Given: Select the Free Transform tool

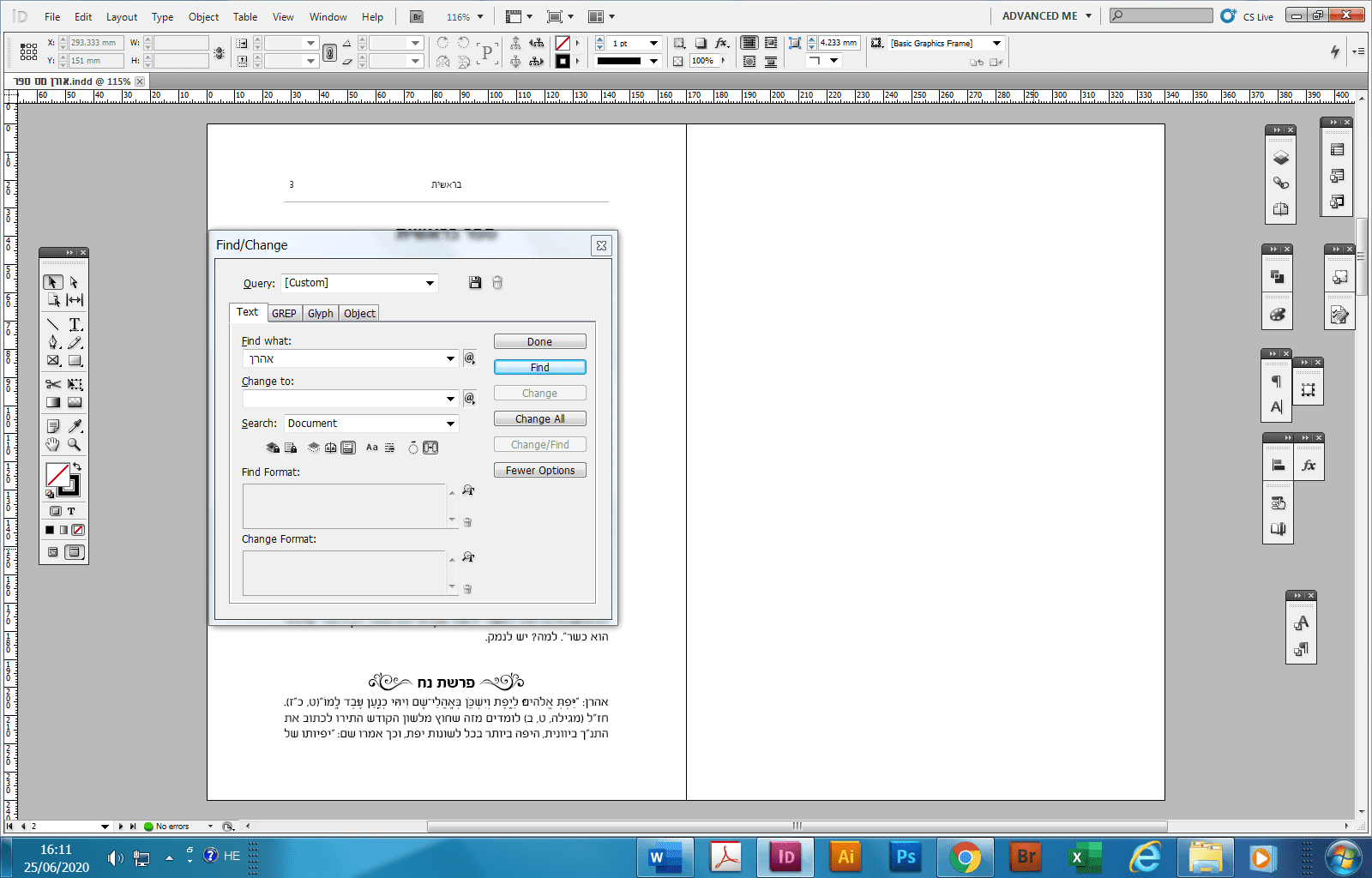Looking at the screenshot, I should [75, 384].
